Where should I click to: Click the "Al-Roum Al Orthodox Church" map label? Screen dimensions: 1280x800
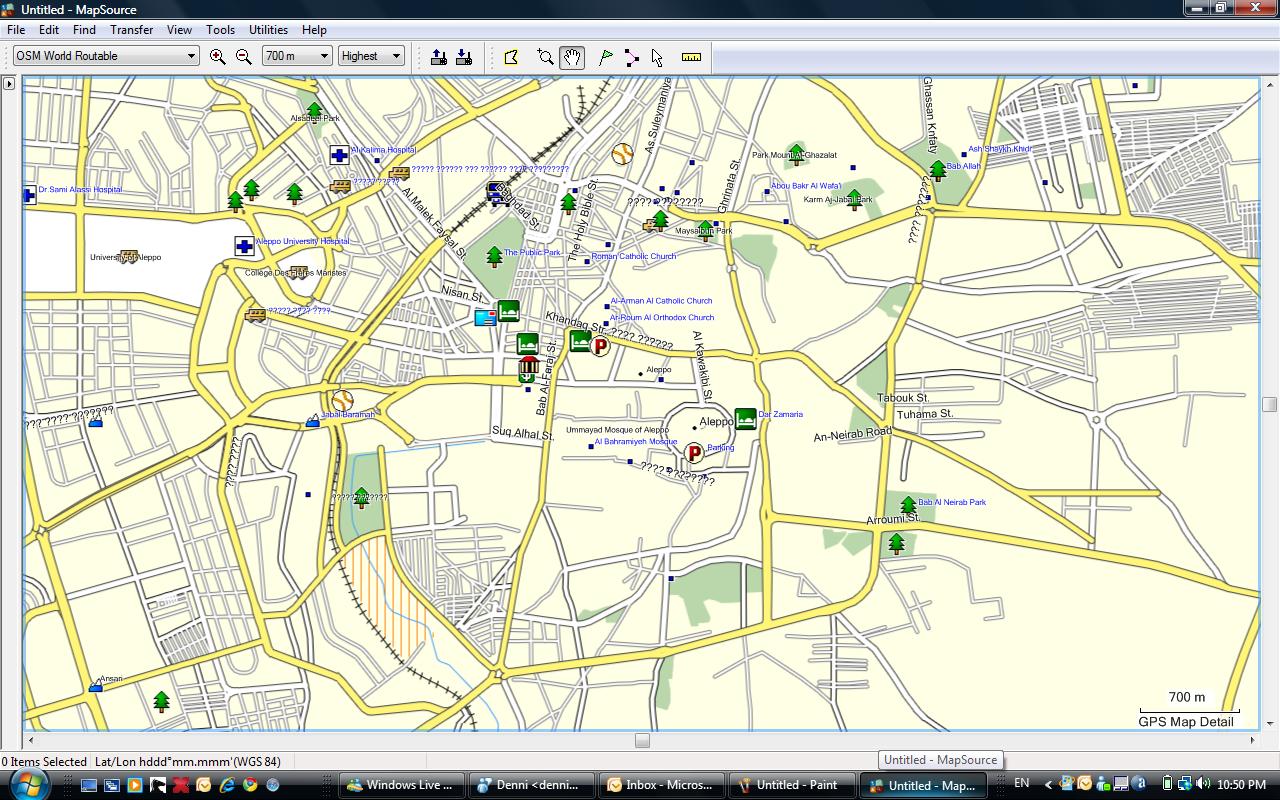(x=662, y=317)
